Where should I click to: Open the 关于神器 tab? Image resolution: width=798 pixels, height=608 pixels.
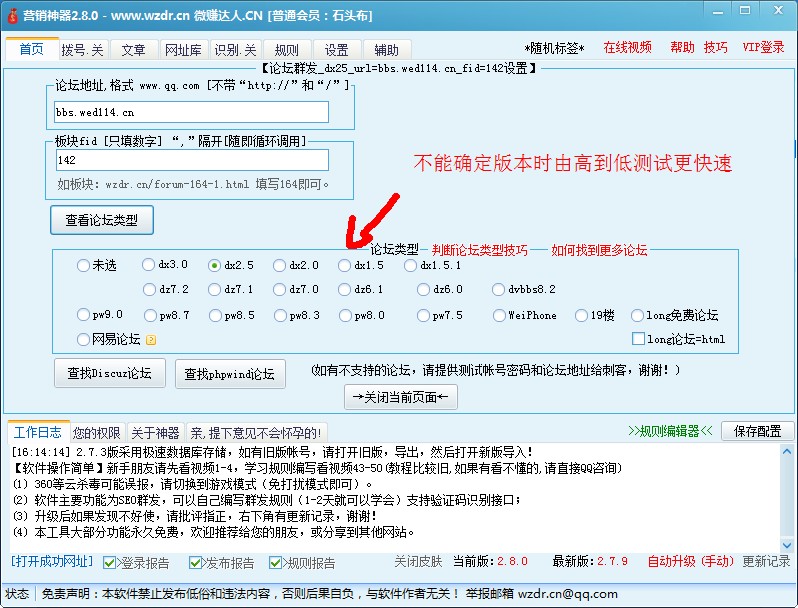[x=155, y=433]
